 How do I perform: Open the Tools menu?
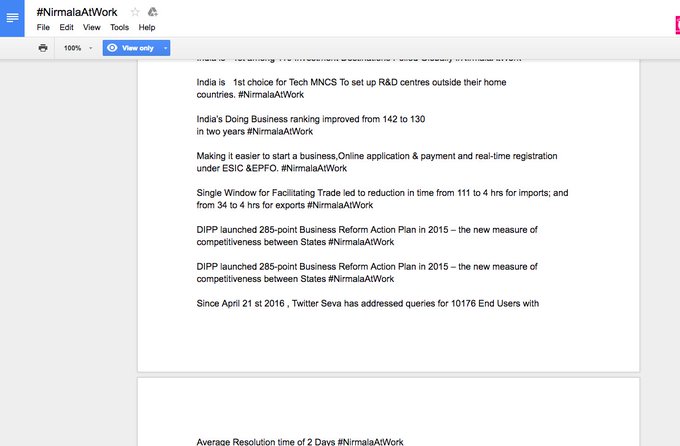click(119, 27)
